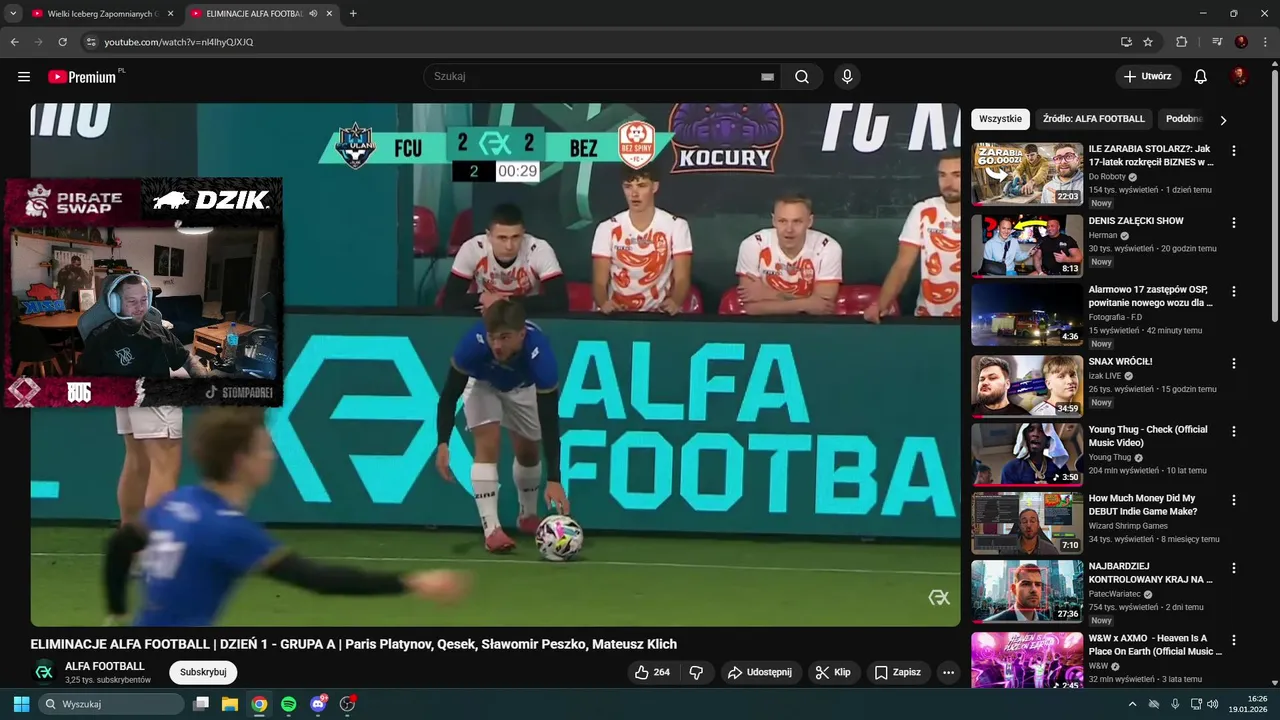Open a new browser tab

click(353, 14)
